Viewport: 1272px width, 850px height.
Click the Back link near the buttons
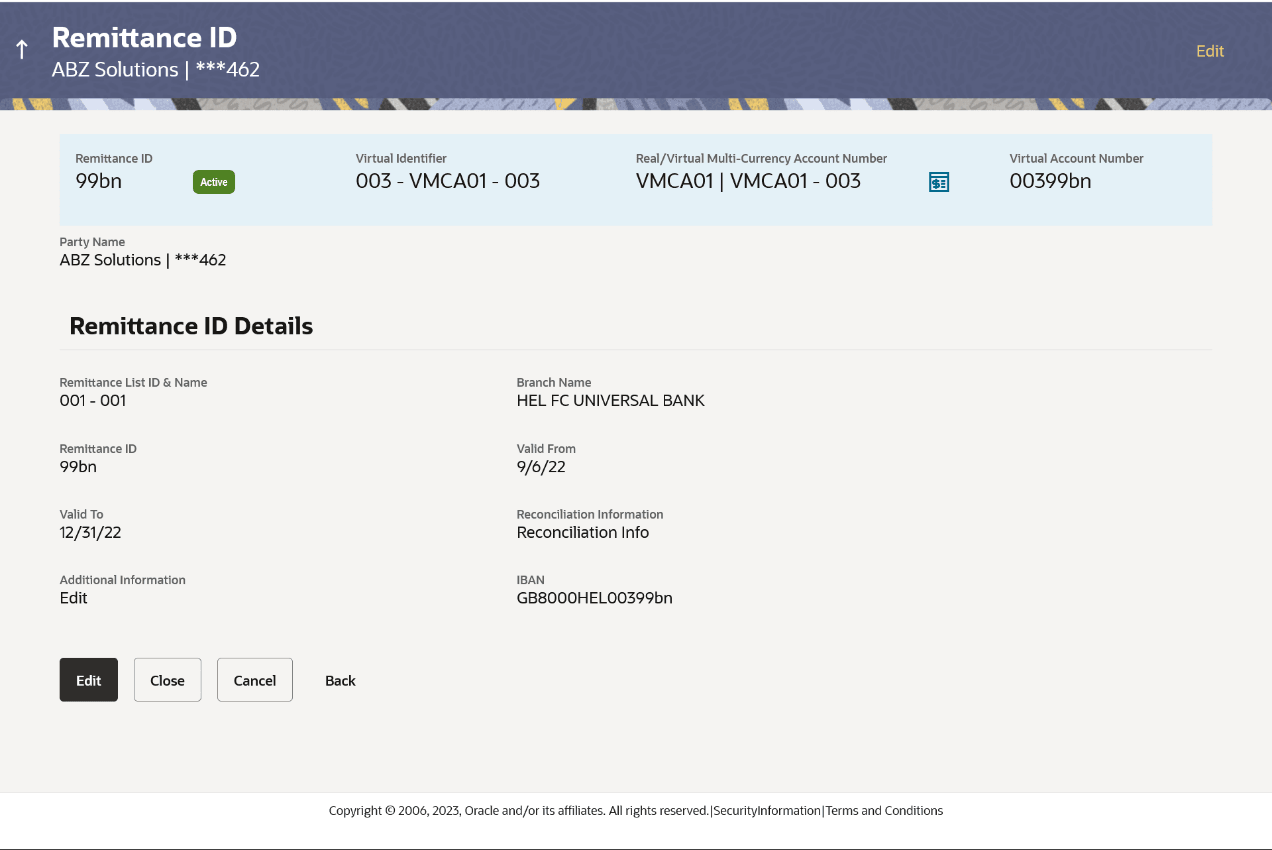[340, 680]
